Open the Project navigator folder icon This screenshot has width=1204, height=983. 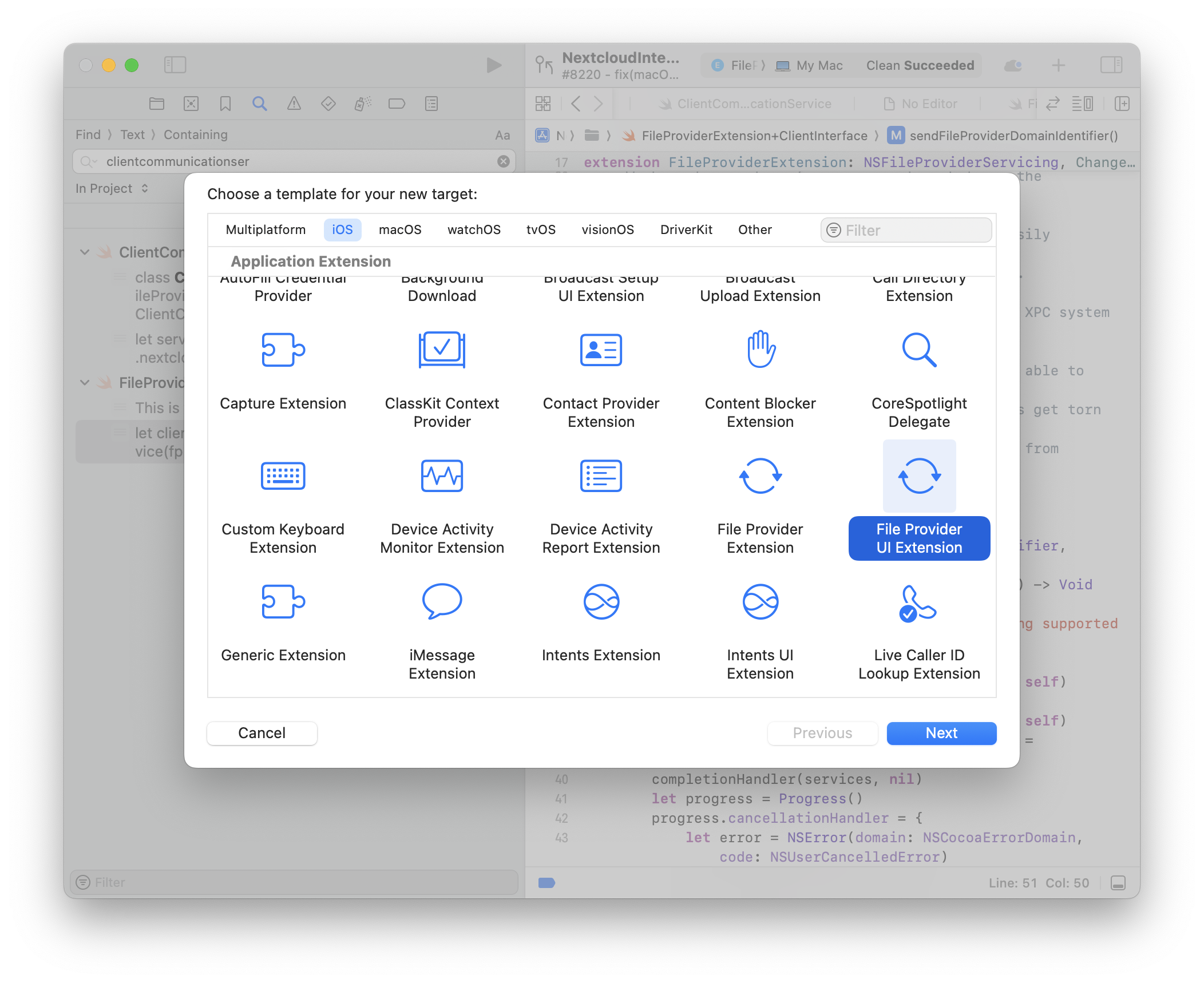coord(156,104)
